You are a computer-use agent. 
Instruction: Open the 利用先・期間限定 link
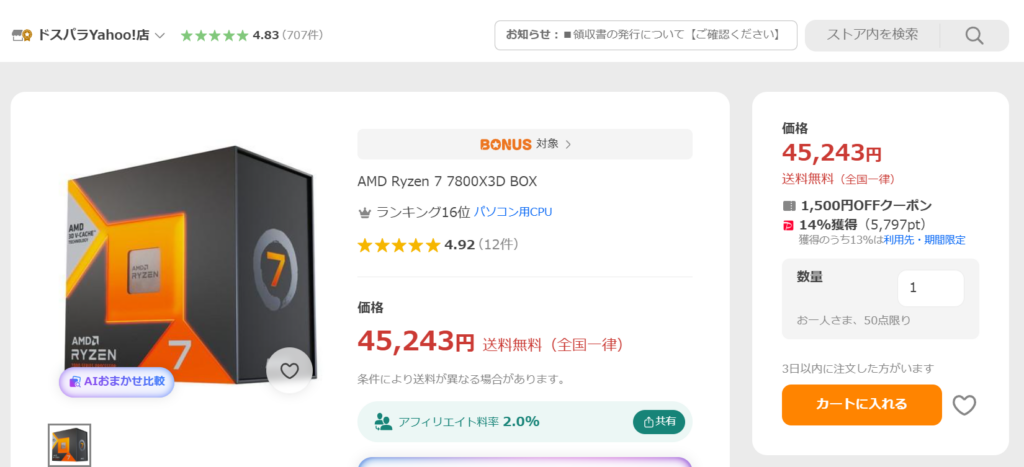click(x=924, y=240)
